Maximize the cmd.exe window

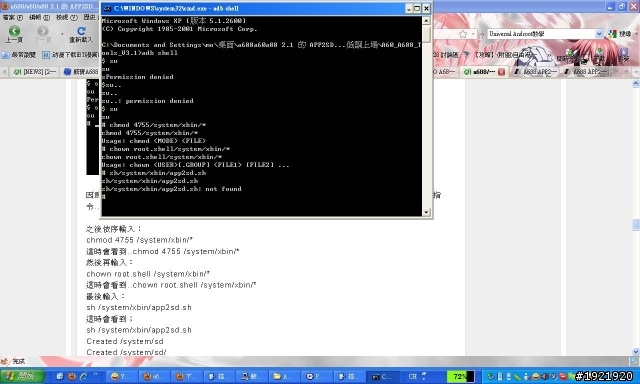click(417, 8)
